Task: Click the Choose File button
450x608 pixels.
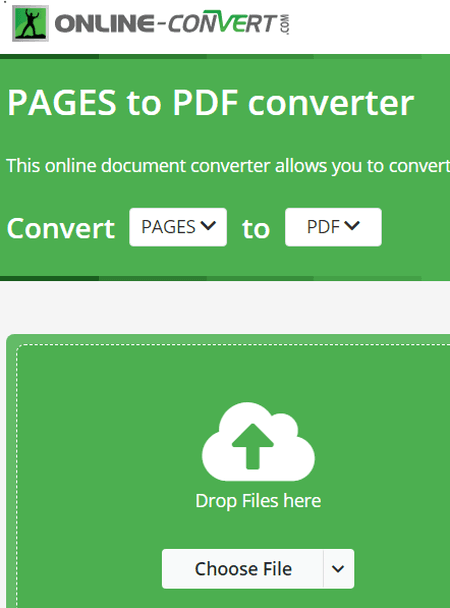Action: pos(243,569)
